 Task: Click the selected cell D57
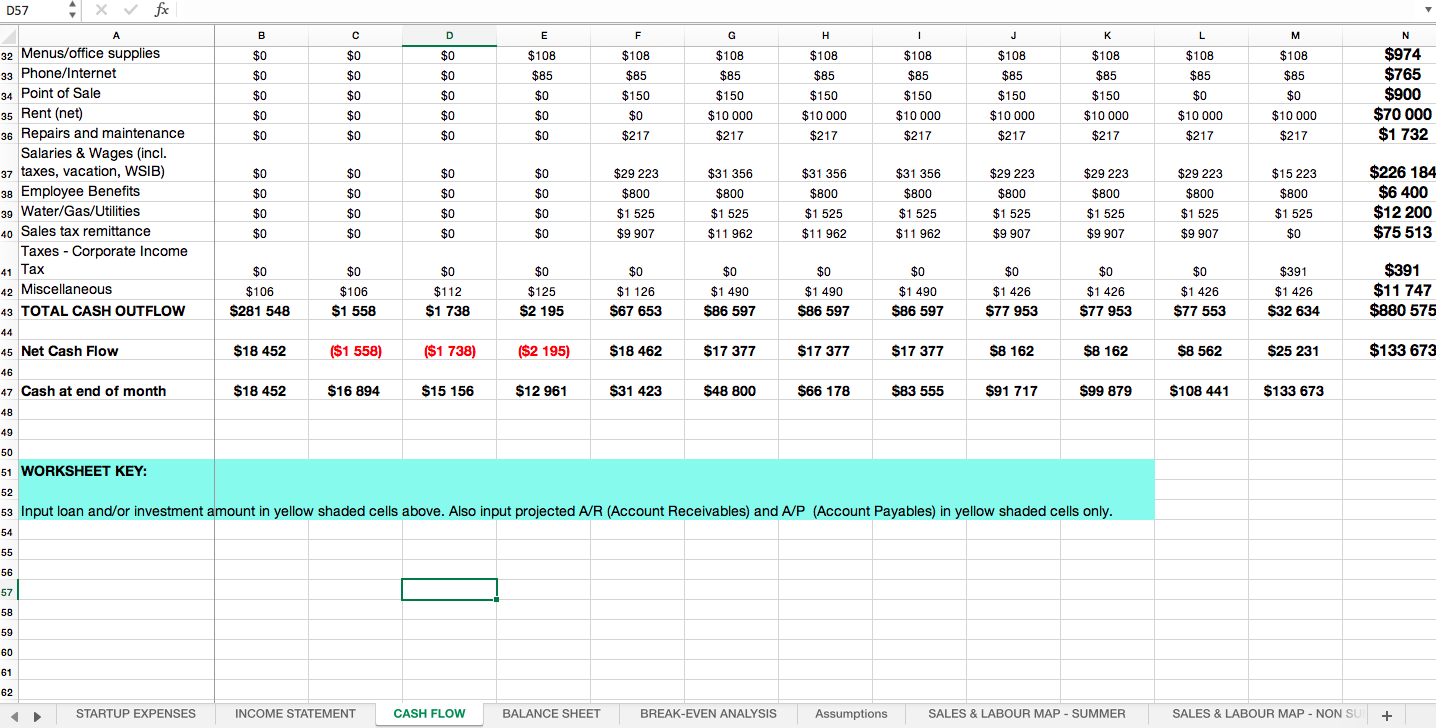[x=449, y=590]
